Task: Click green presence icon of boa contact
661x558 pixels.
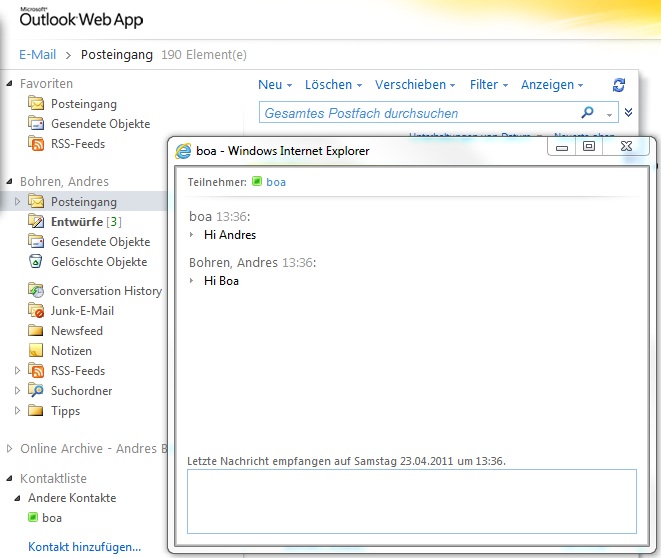Action: point(33,517)
